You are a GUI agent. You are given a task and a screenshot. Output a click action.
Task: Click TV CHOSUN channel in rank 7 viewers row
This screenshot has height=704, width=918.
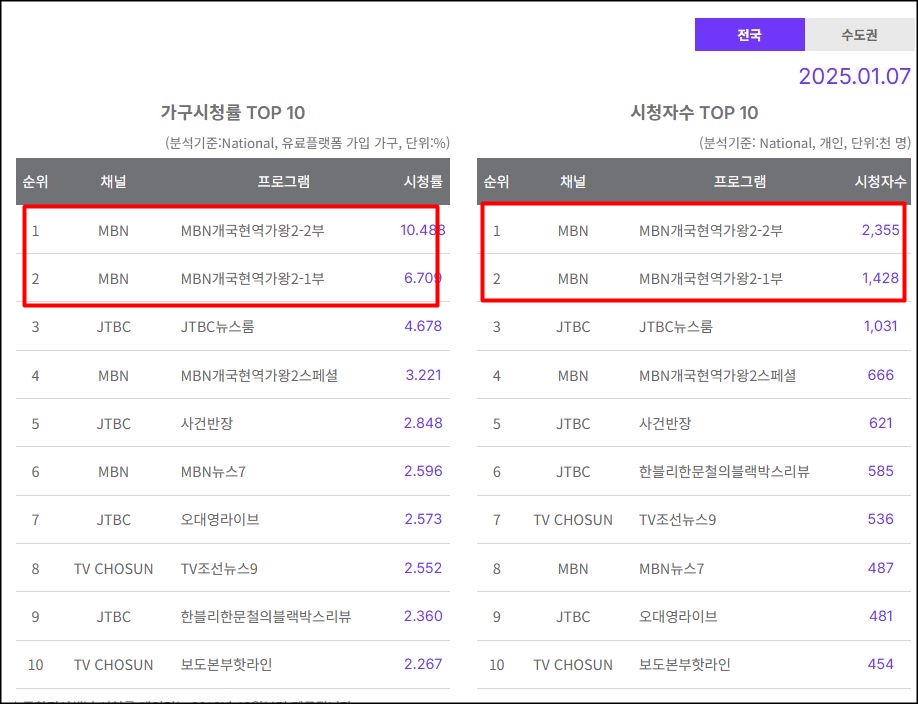tap(573, 520)
